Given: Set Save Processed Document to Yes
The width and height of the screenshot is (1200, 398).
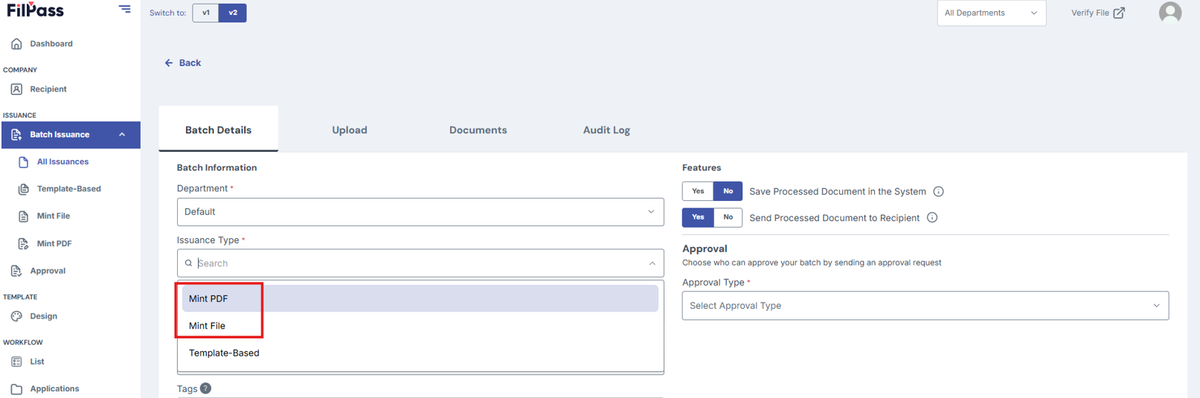Looking at the screenshot, I should (x=697, y=191).
